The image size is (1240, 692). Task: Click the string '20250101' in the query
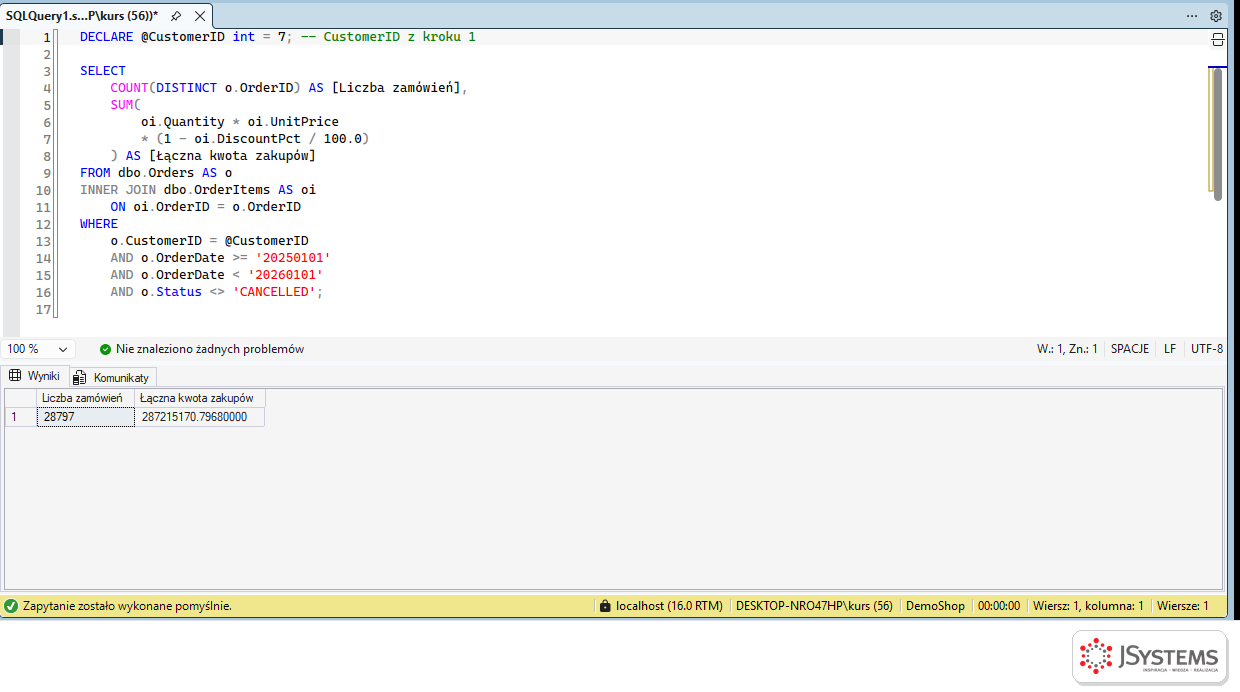pos(293,258)
